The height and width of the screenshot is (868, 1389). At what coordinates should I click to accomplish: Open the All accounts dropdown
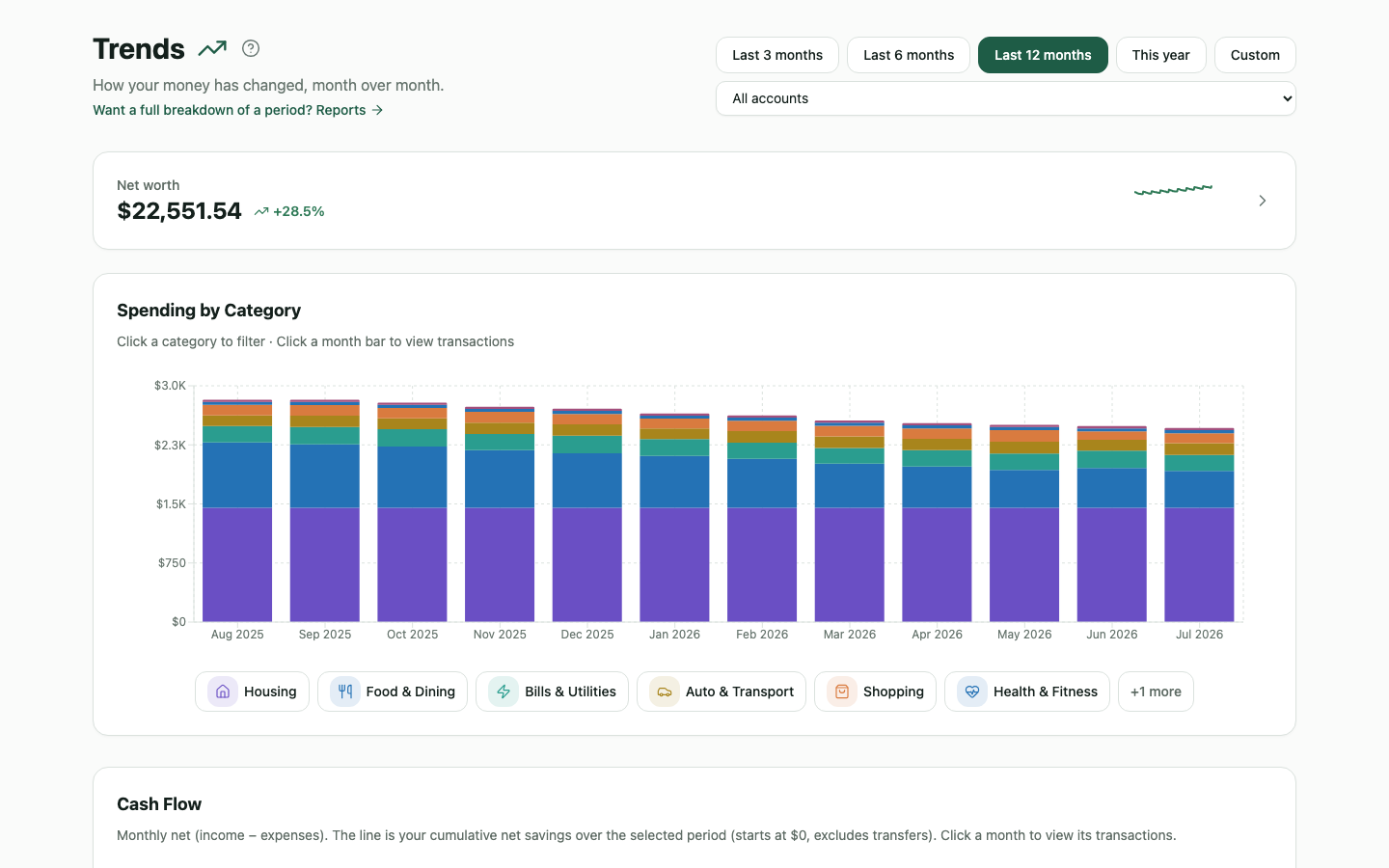[x=1006, y=98]
